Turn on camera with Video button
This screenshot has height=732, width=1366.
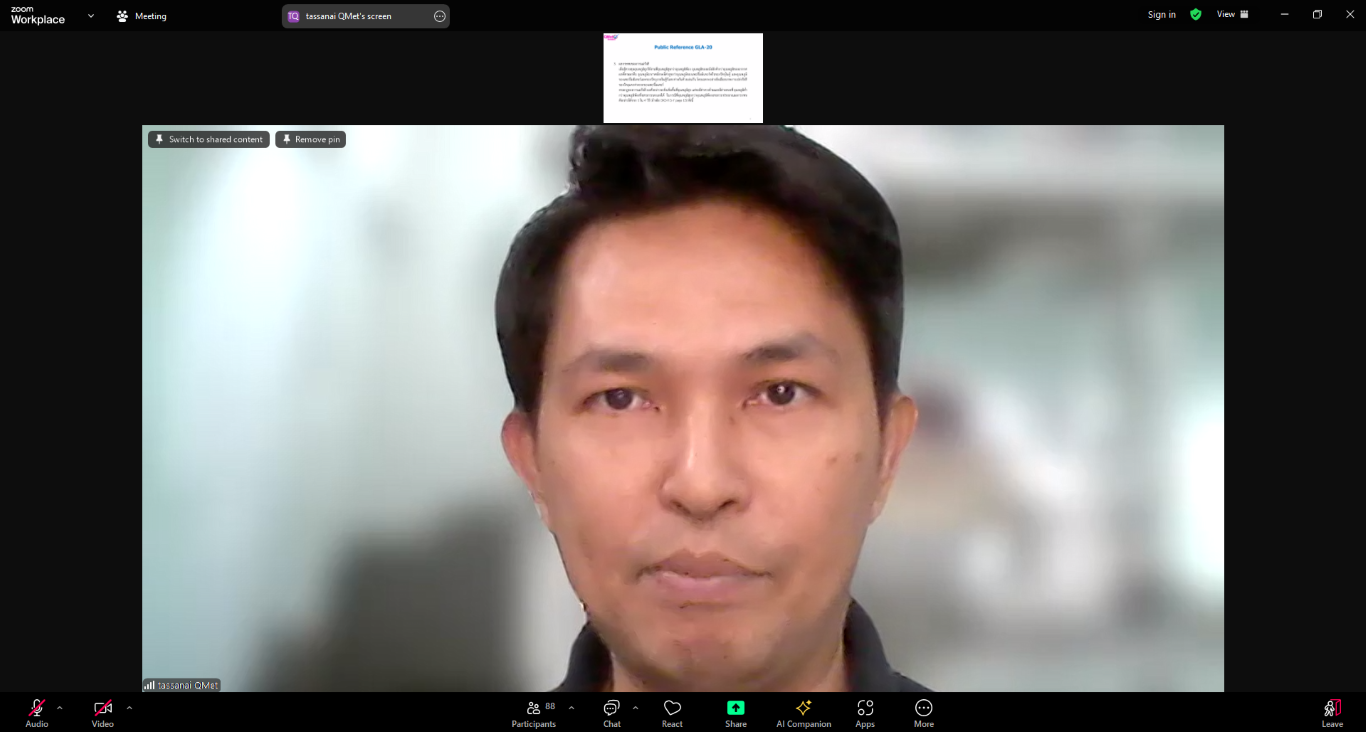click(x=103, y=712)
